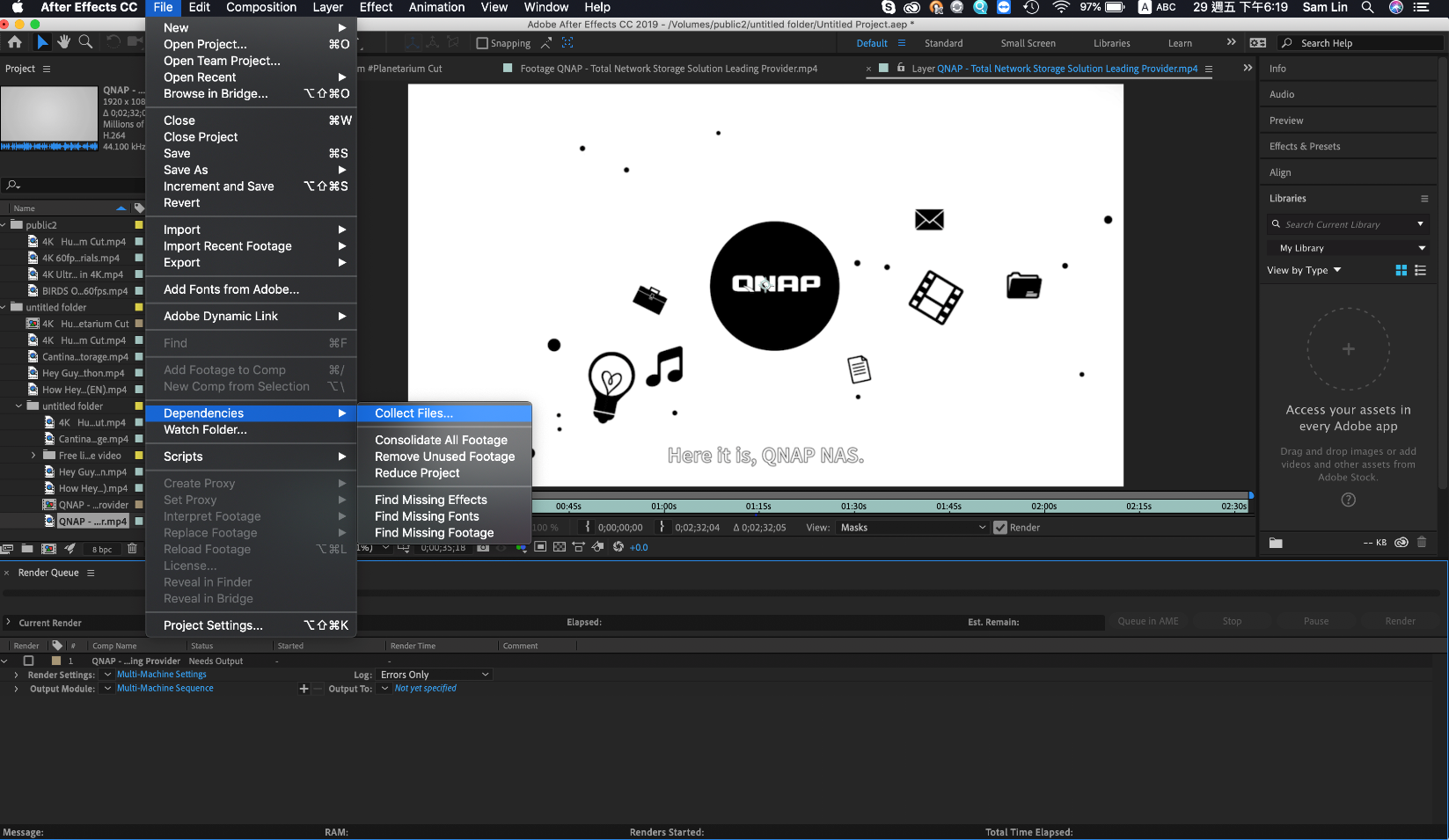
Task: Toggle transparency grid in viewer footer
Action: click(x=560, y=547)
